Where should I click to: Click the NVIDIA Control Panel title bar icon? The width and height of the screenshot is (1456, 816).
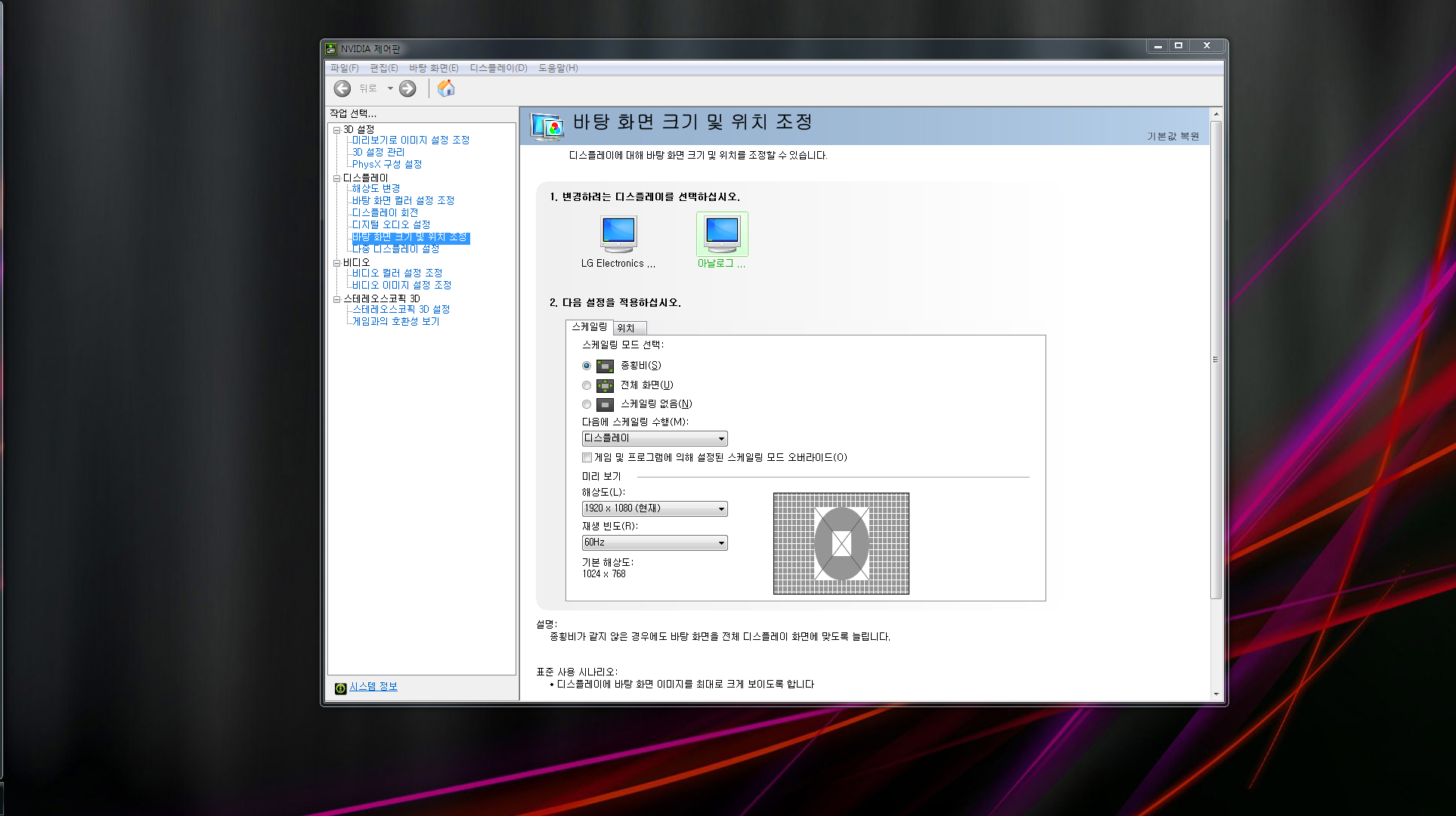click(x=331, y=48)
